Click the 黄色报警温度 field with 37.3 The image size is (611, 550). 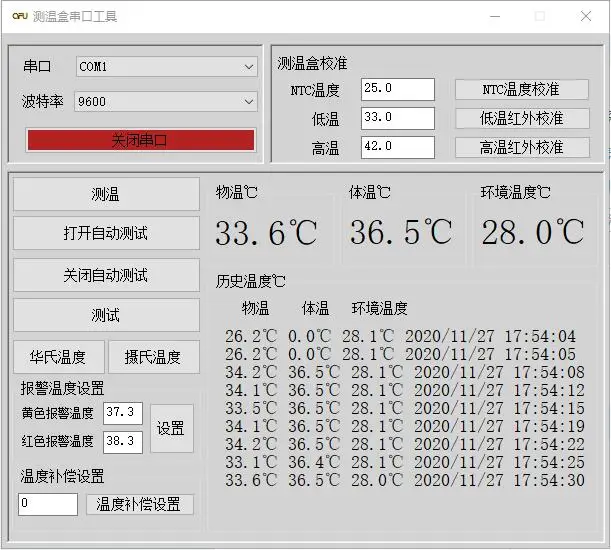click(123, 413)
